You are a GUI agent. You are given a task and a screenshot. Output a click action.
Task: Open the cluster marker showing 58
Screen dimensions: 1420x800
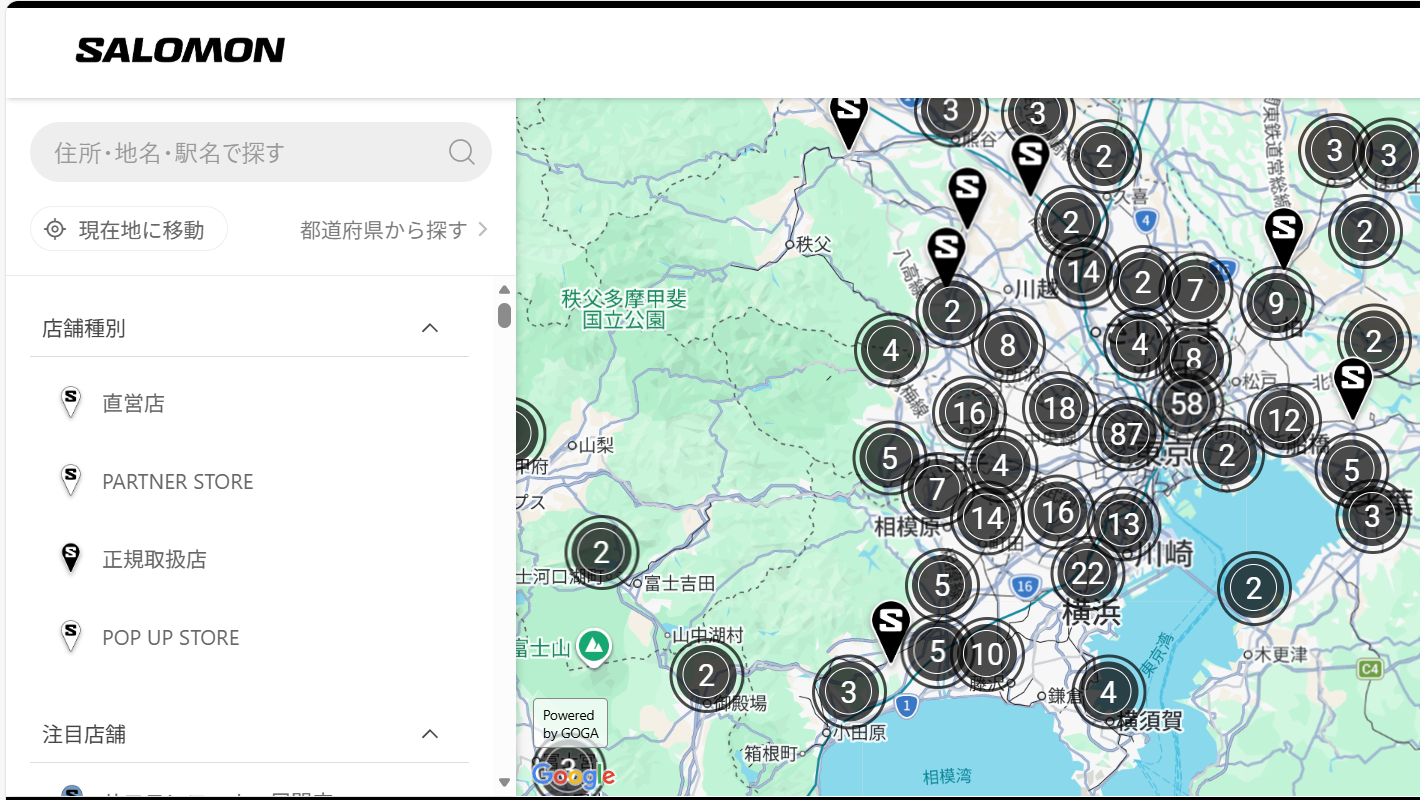(x=1186, y=403)
